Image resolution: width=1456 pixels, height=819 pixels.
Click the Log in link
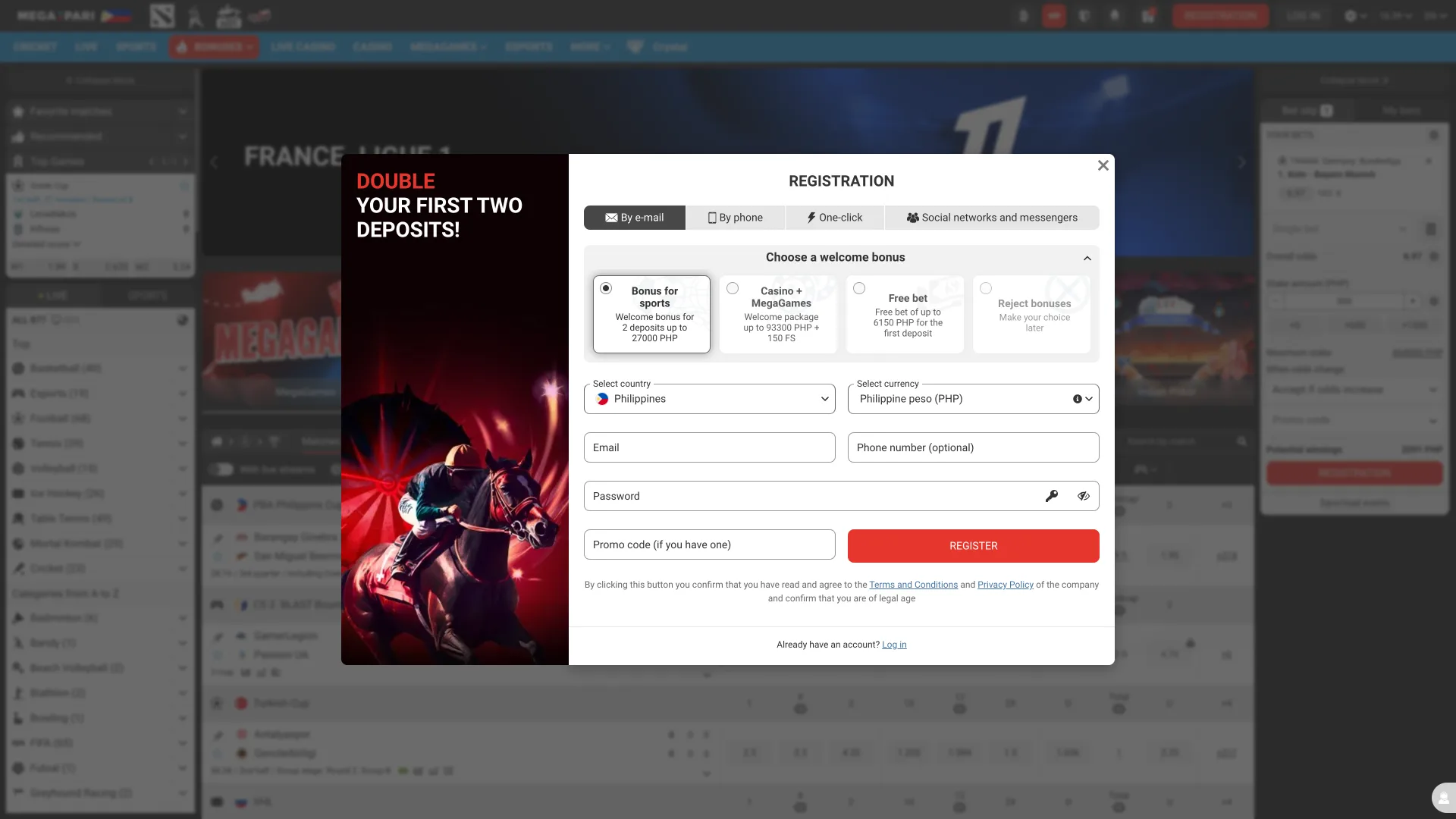tap(894, 645)
